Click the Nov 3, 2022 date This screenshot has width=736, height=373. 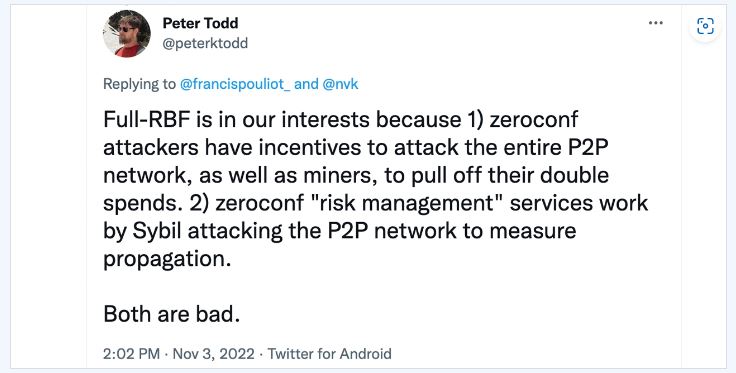(x=214, y=353)
